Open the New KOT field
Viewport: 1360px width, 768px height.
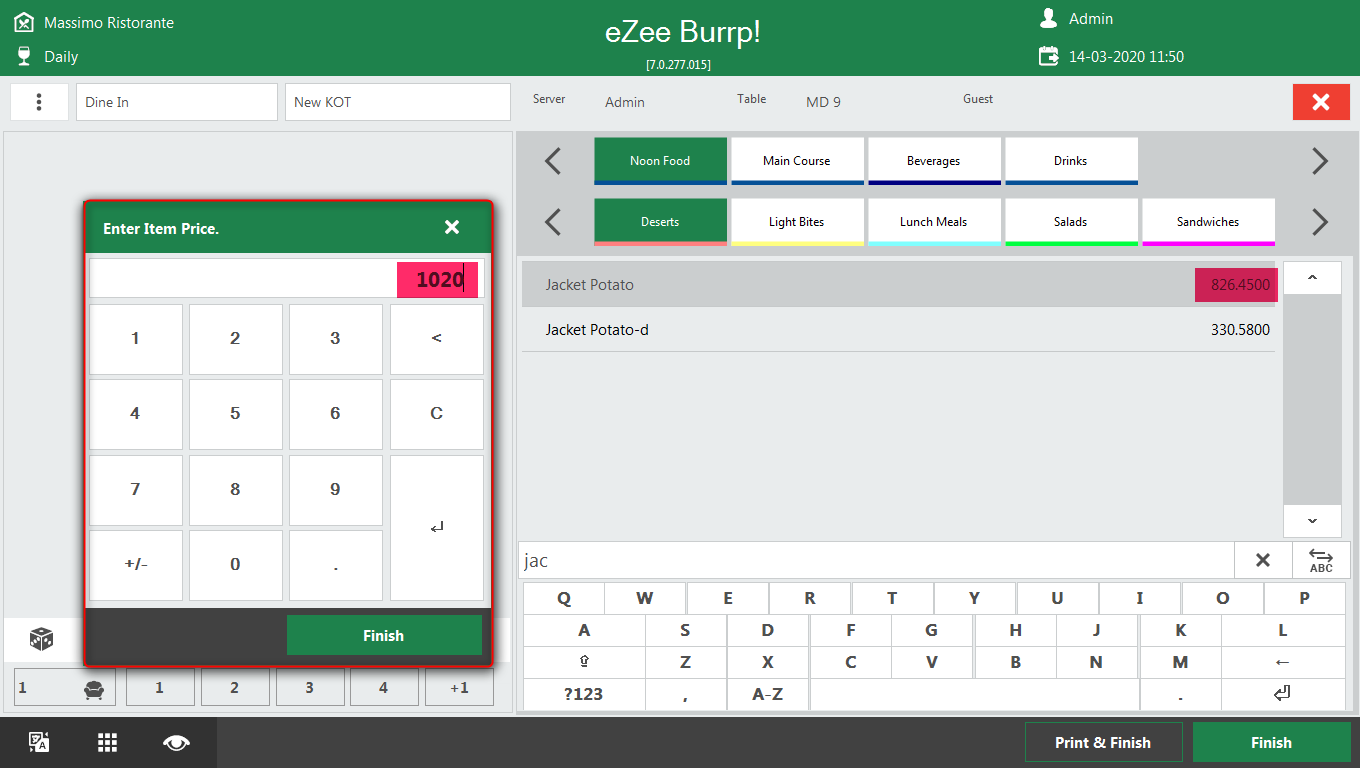[x=398, y=102]
